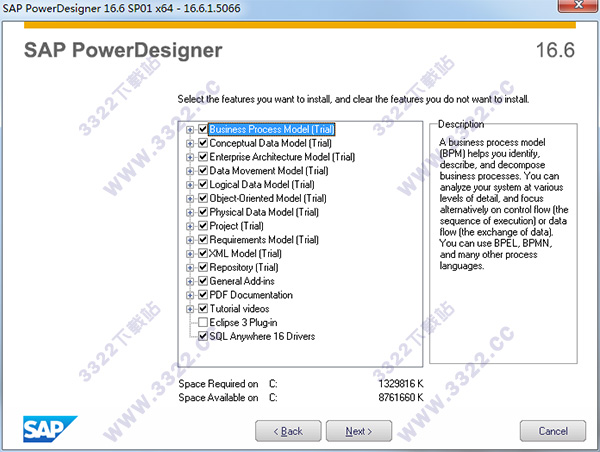Select Repository (Trial) label

(x=244, y=267)
